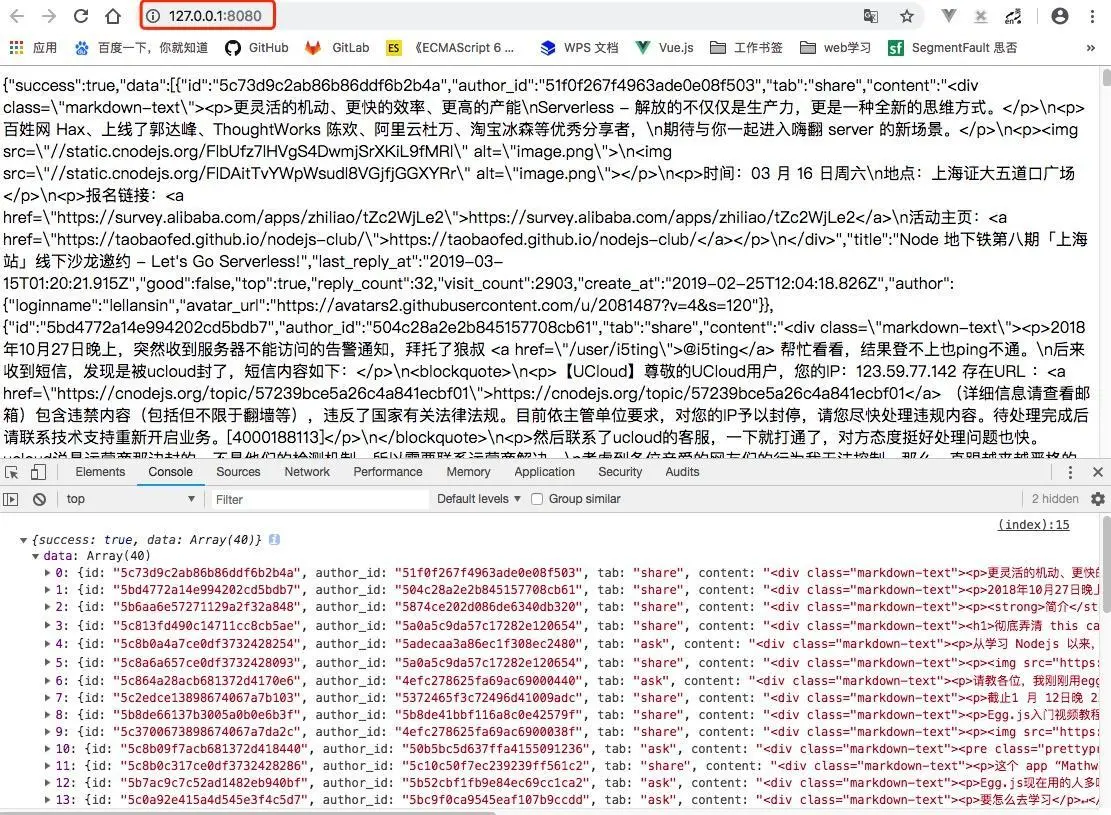Screen dimensions: 1111x815
Task: Open the user profile avatar icon
Action: pos(1059,16)
